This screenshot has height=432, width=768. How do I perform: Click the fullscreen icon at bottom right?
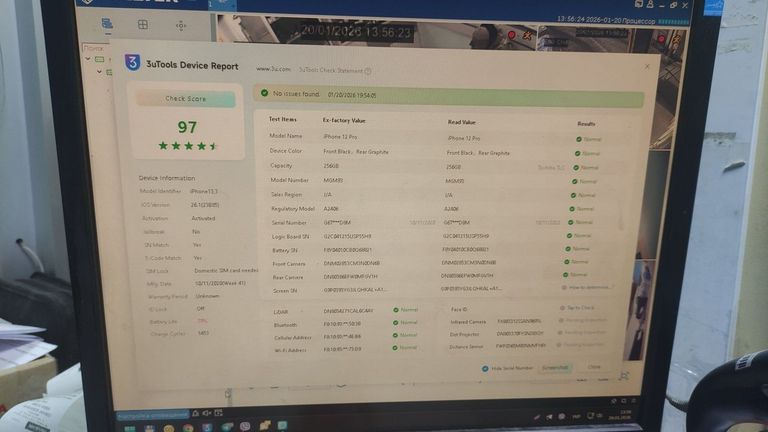tap(624, 376)
